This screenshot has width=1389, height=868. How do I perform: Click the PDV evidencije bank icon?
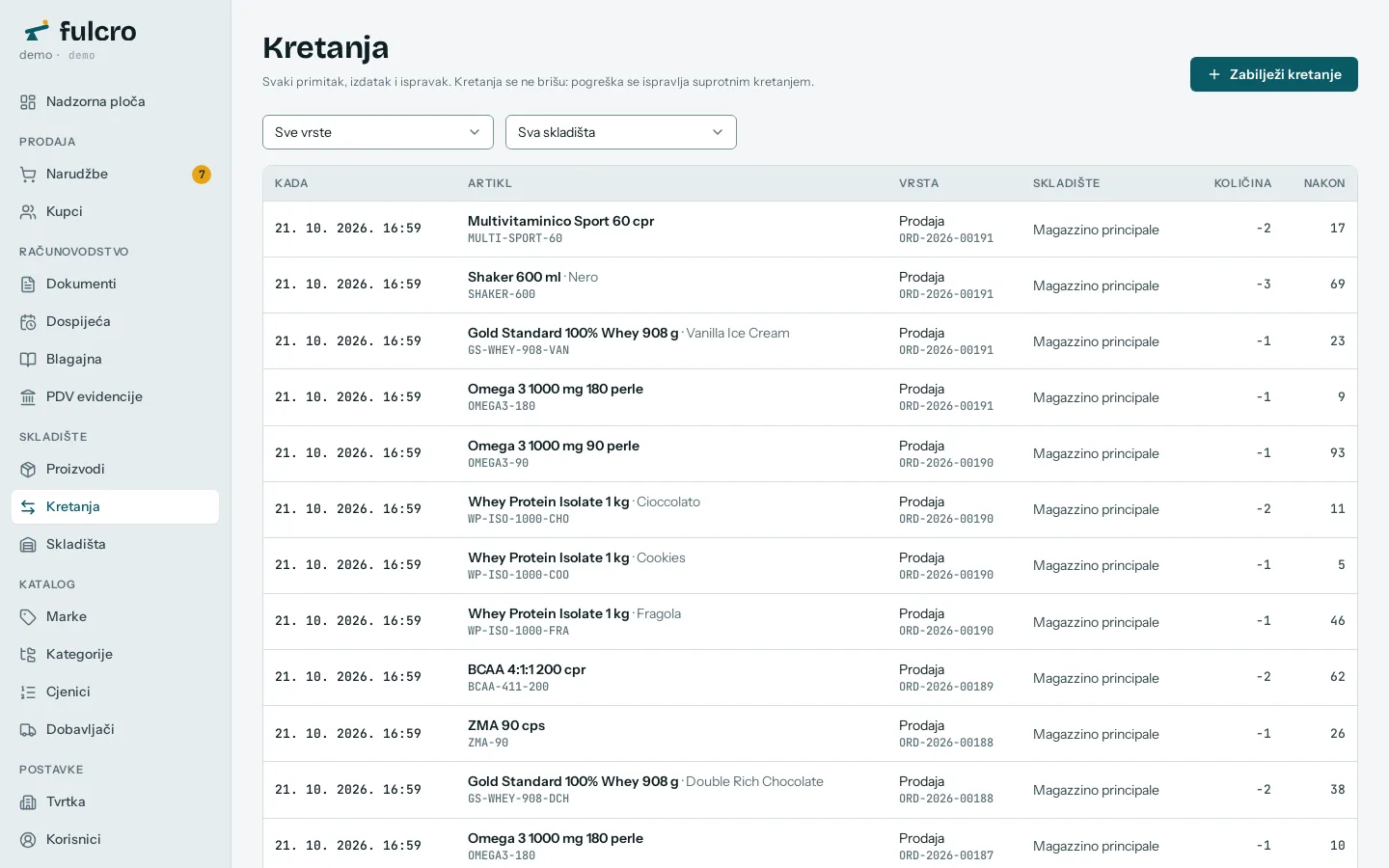[x=28, y=397]
